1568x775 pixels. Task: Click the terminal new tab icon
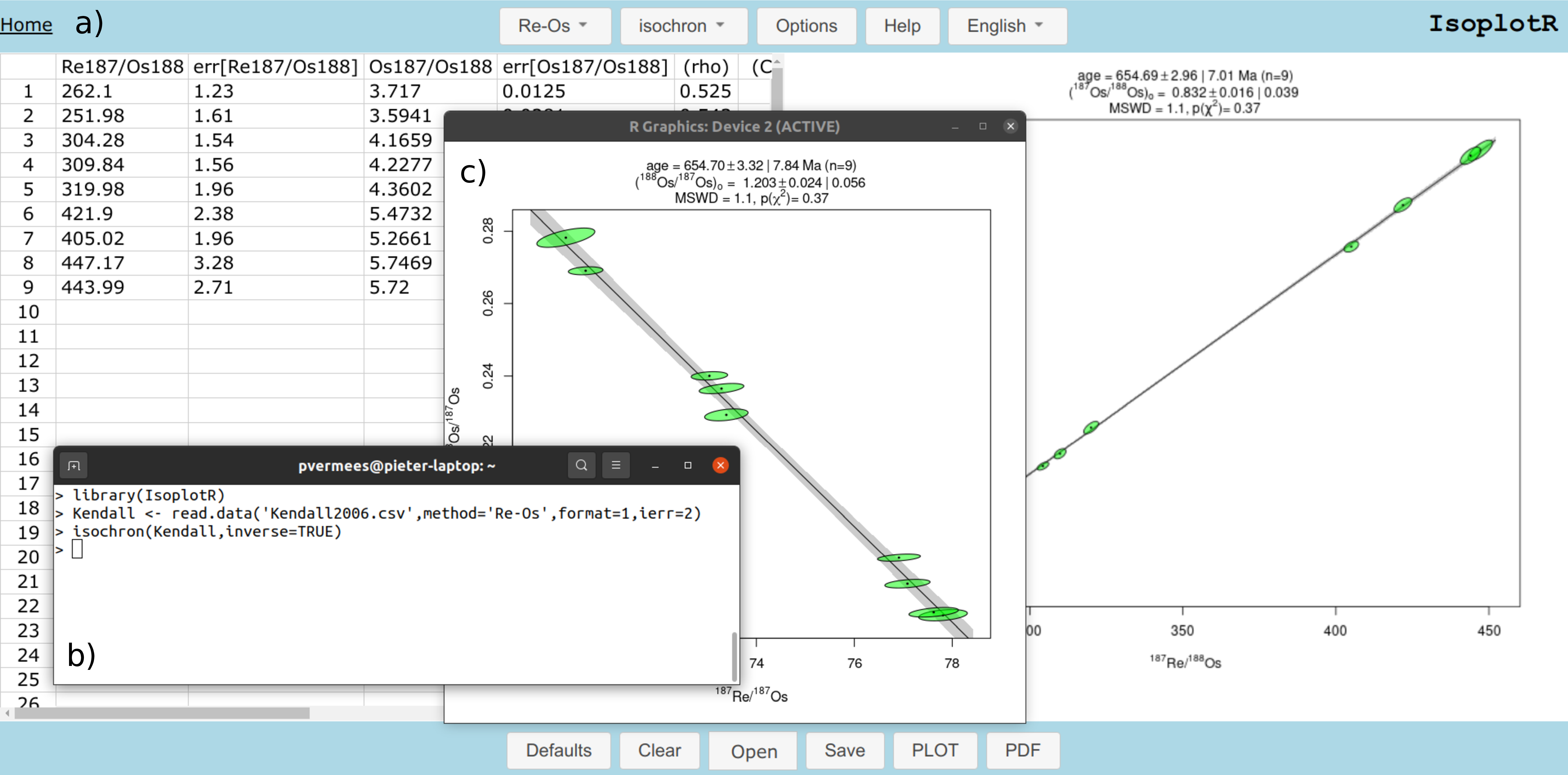[x=74, y=466]
